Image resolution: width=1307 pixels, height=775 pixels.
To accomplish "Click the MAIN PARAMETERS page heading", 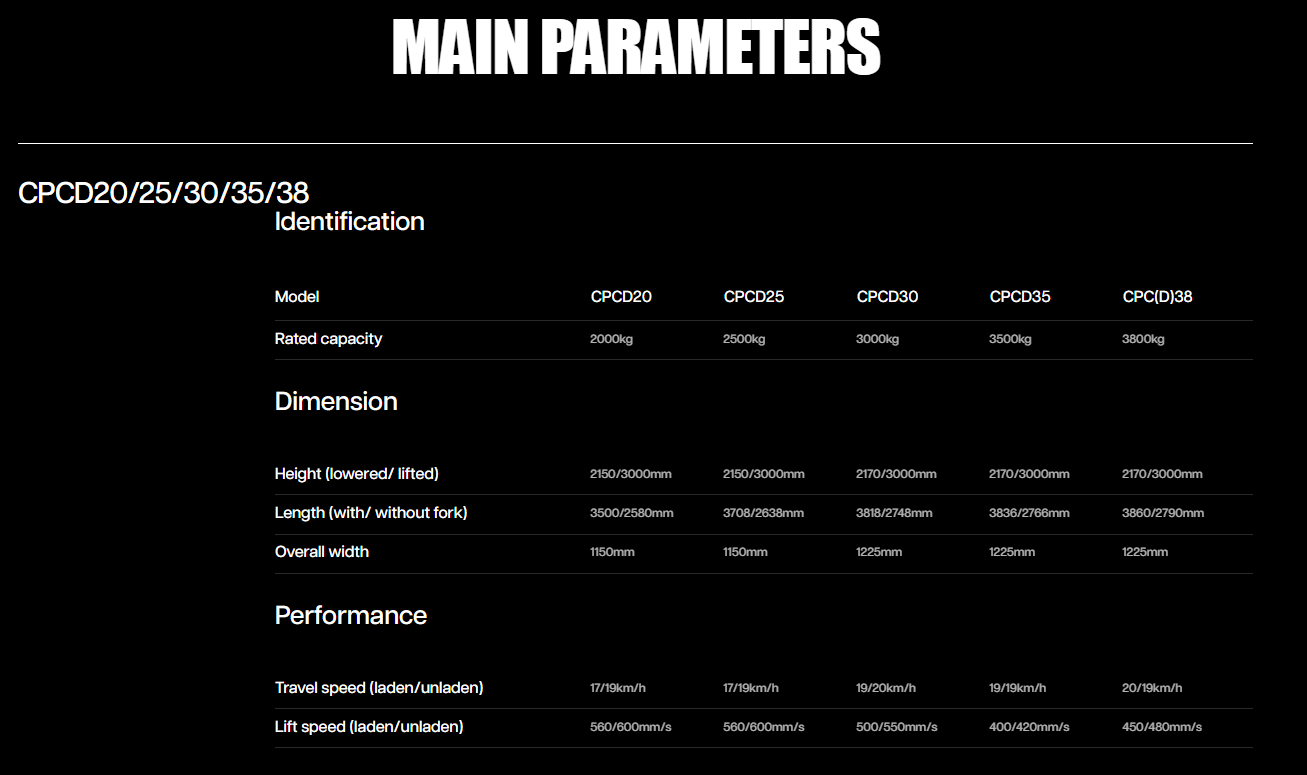I will coord(636,48).
